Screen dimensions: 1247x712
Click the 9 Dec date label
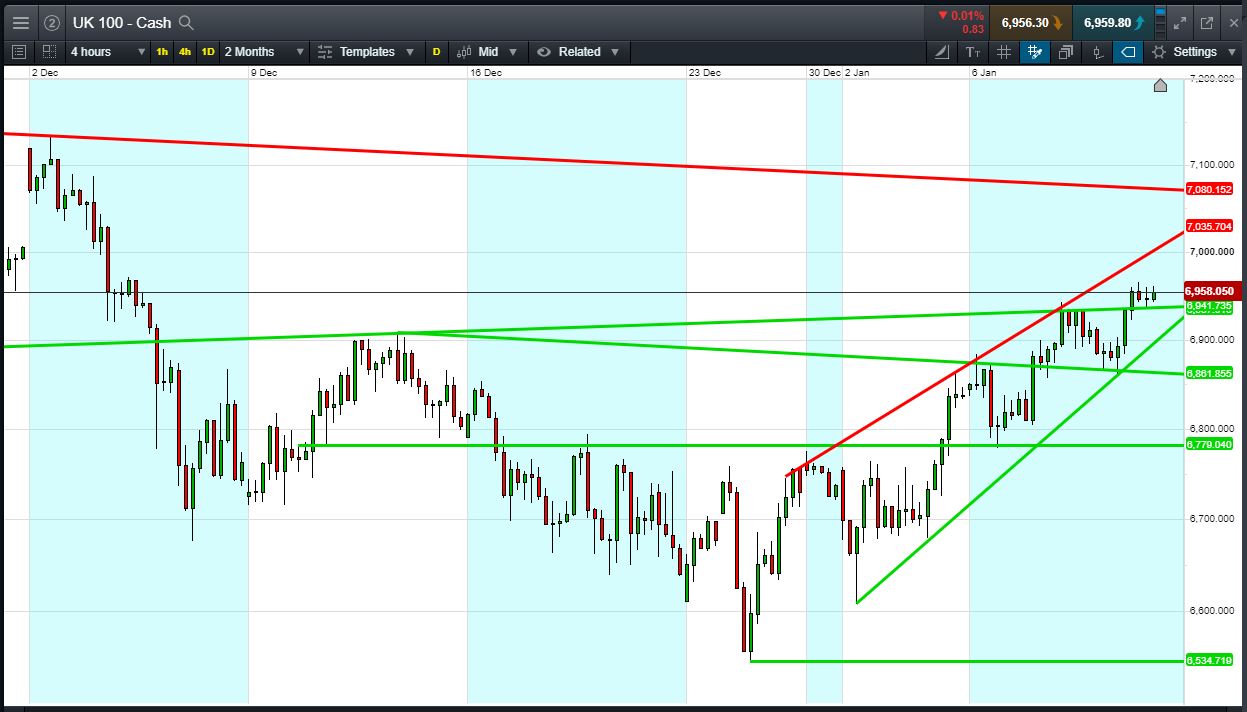coord(264,73)
